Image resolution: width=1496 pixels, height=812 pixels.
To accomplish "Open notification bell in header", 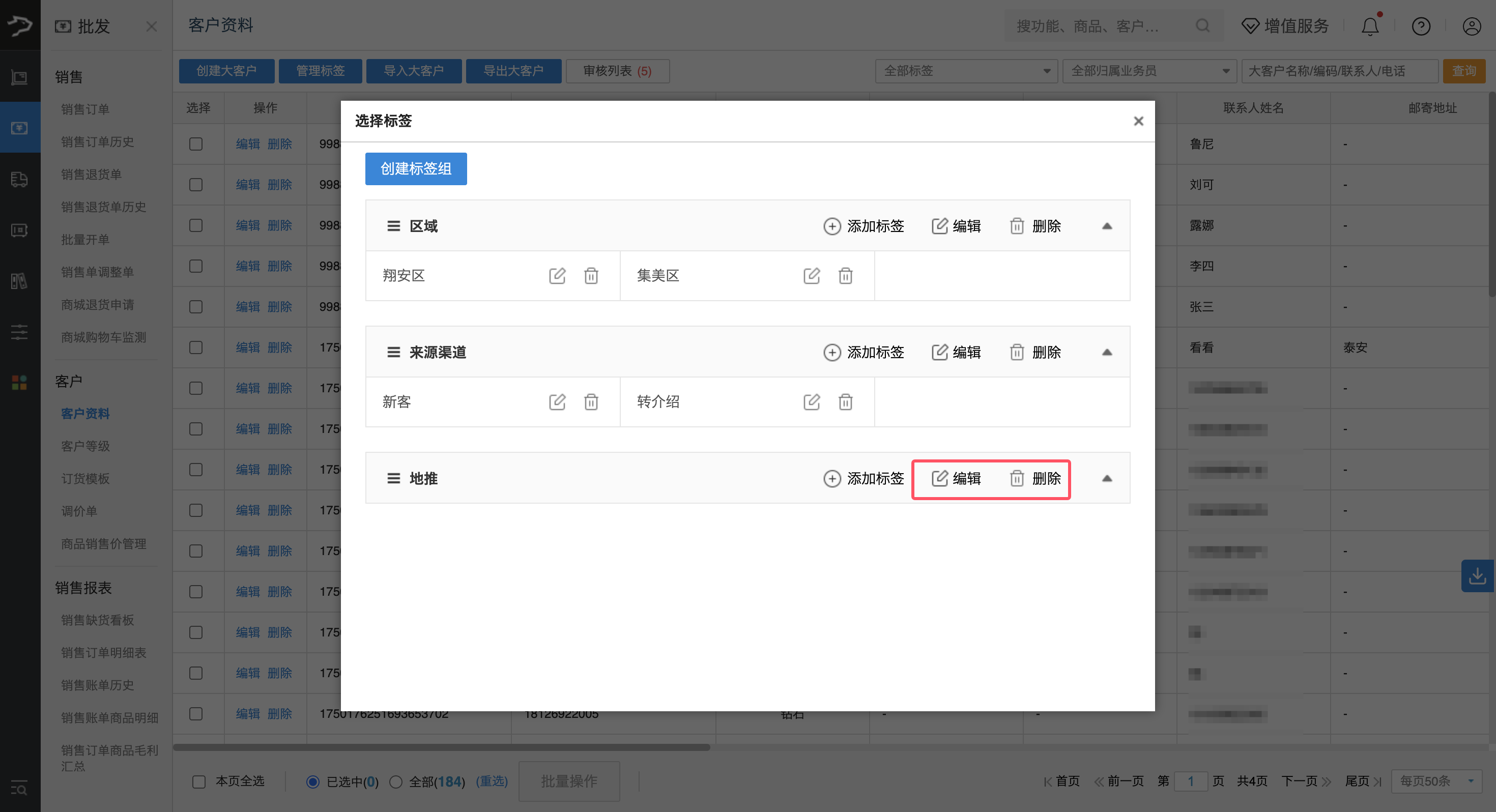I will (x=1370, y=26).
